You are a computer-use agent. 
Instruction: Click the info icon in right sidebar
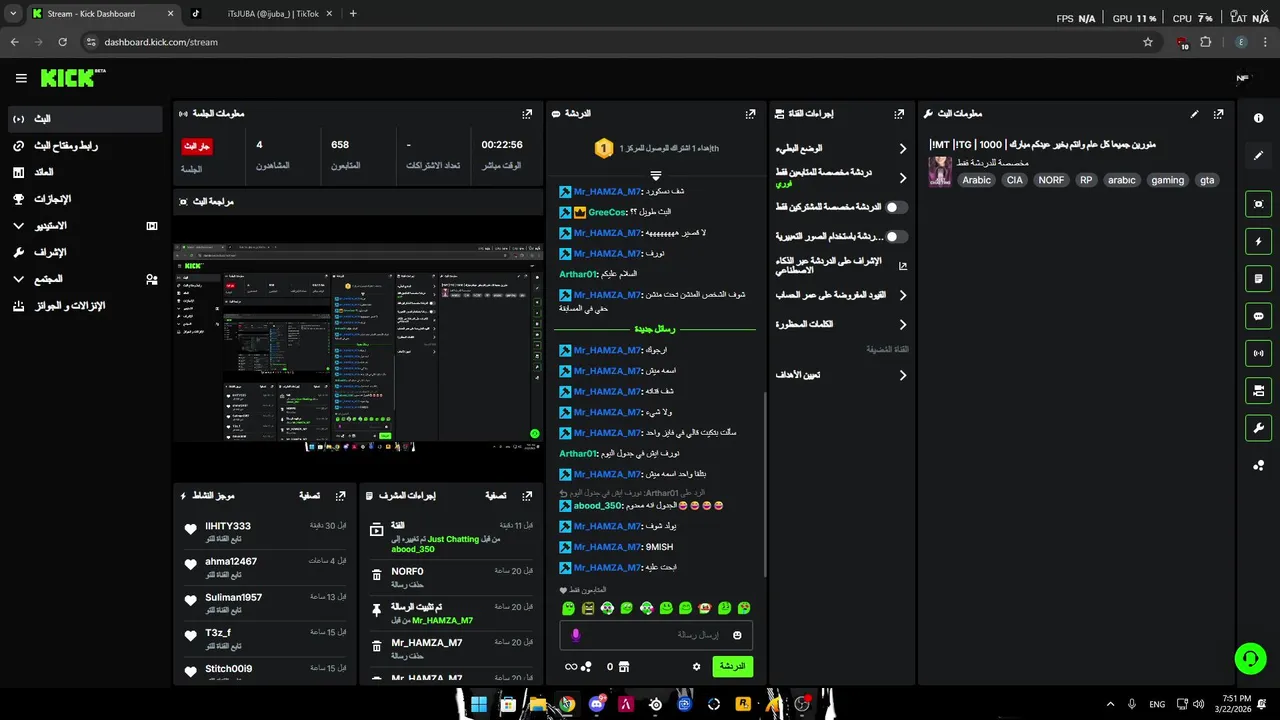1258,118
